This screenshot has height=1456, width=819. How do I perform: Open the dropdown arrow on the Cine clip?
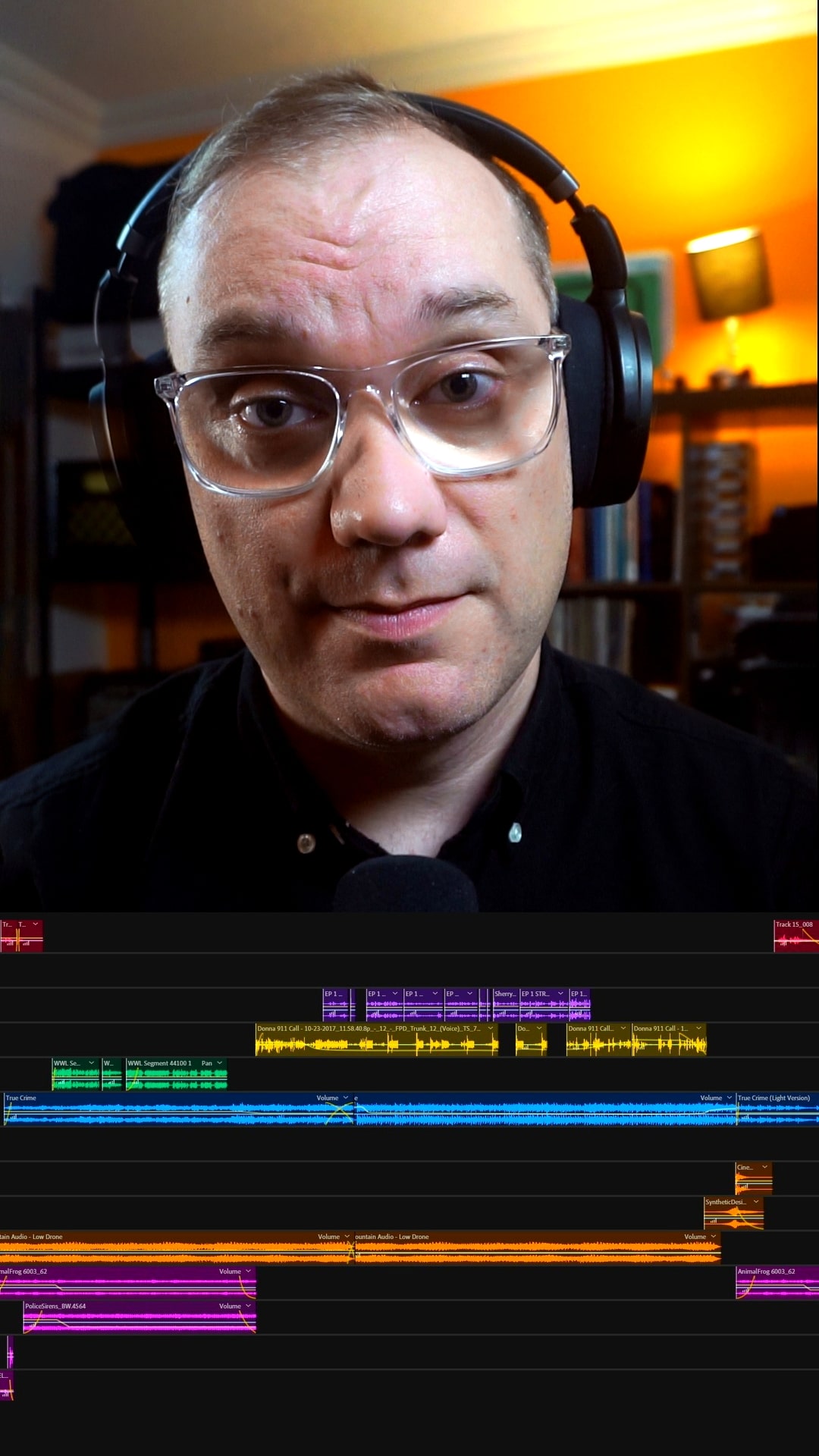764,1167
